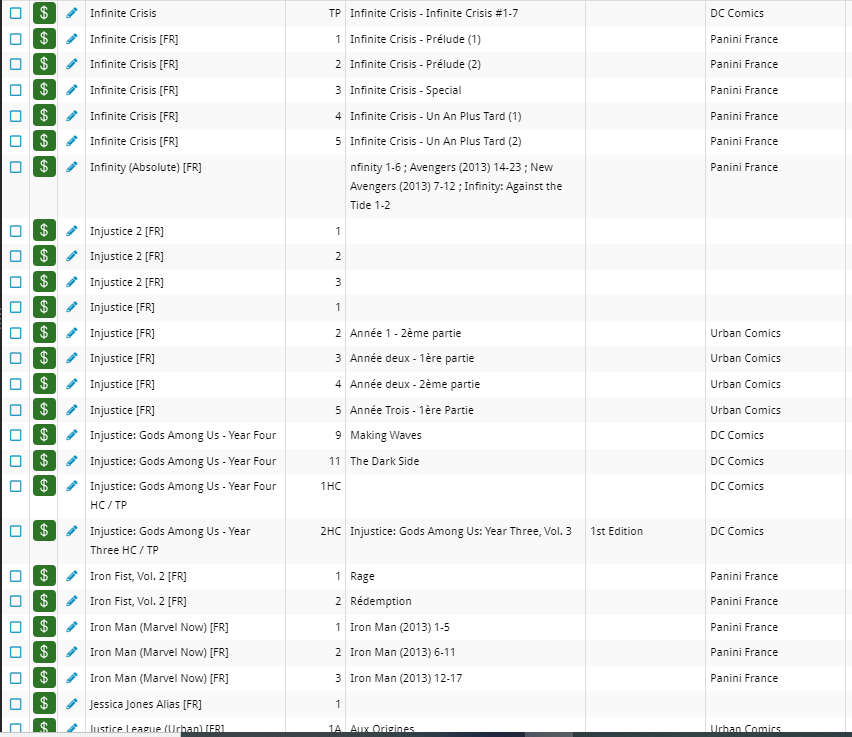Click dollar icon for Year Four HC / TP
This screenshot has height=737, width=852.
[44, 486]
